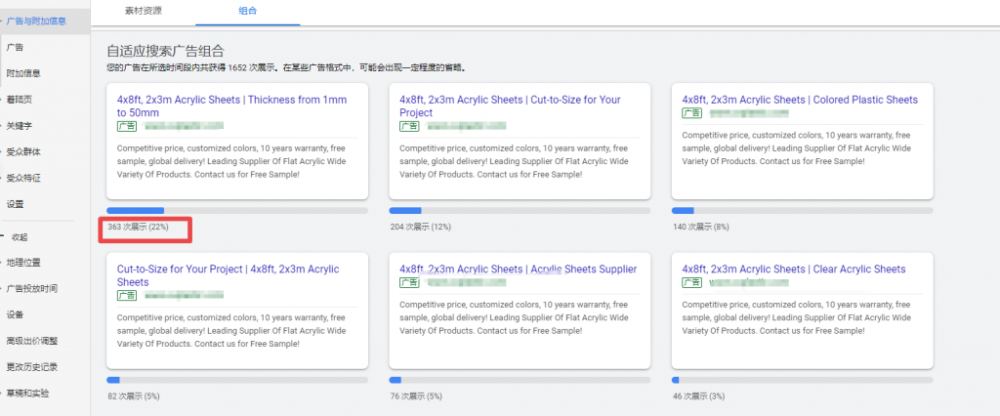Screen dimensions: 1000x416
Task: Select the 组合 tab
Action: (x=248, y=11)
